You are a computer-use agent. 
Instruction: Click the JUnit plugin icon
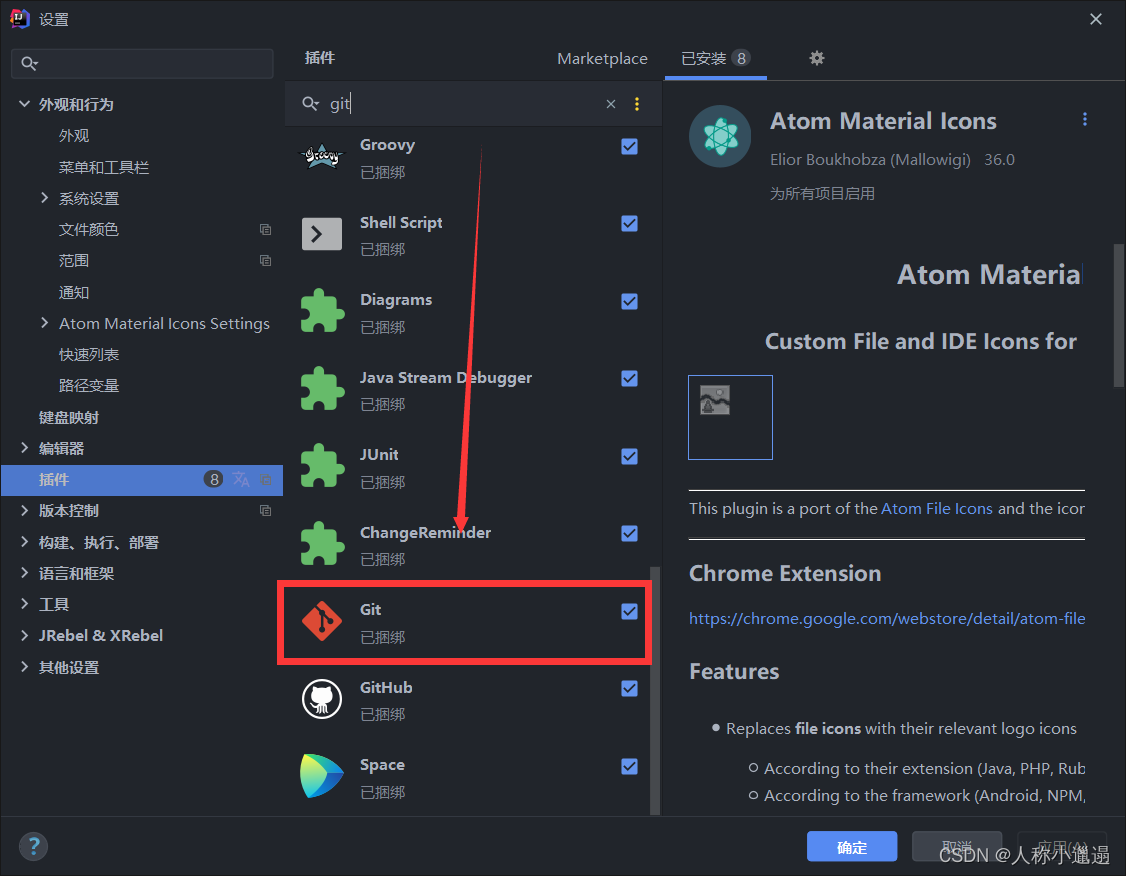(x=322, y=467)
